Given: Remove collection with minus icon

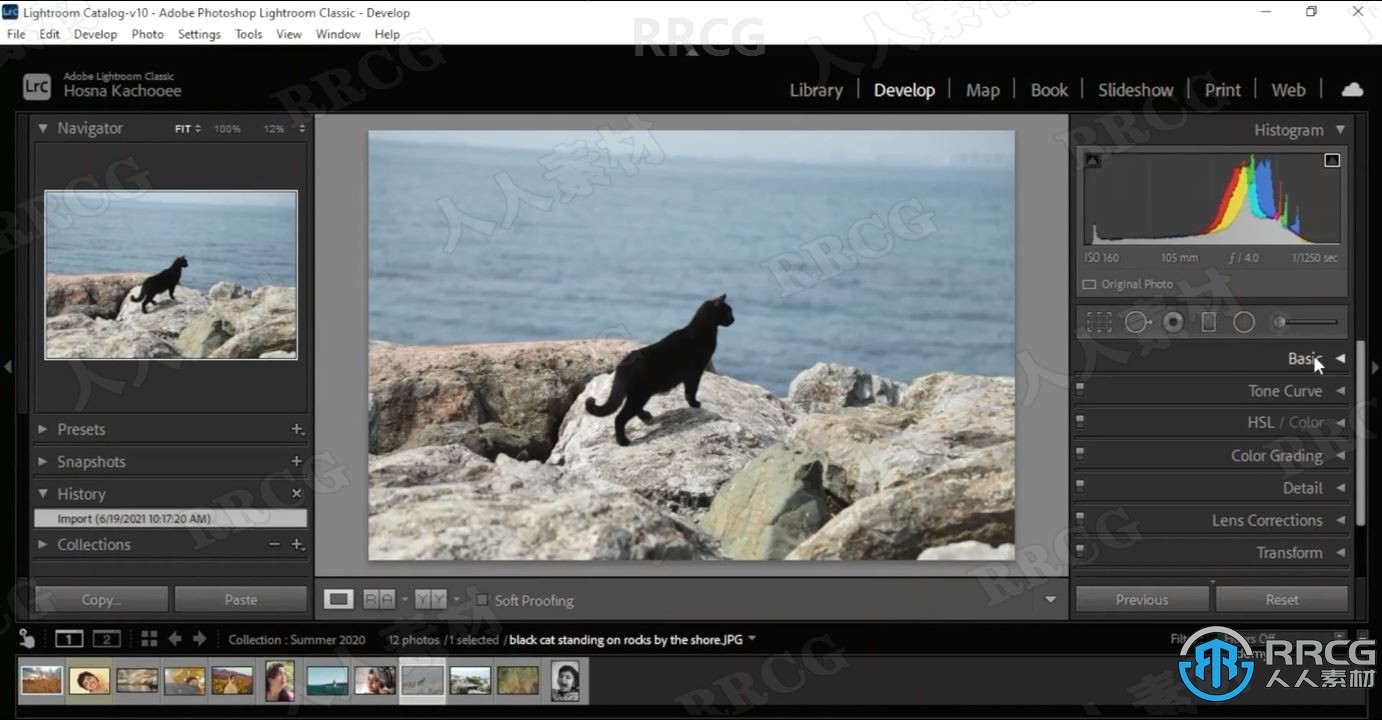Looking at the screenshot, I should pos(274,544).
